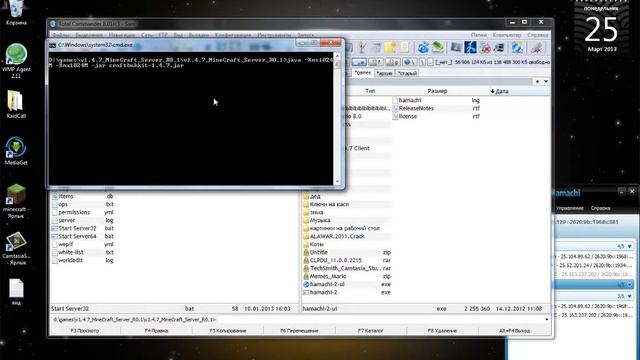Viewport: 640px width, 360px height.
Task: Click the red-and-white toolbar icon
Action: [485, 48]
